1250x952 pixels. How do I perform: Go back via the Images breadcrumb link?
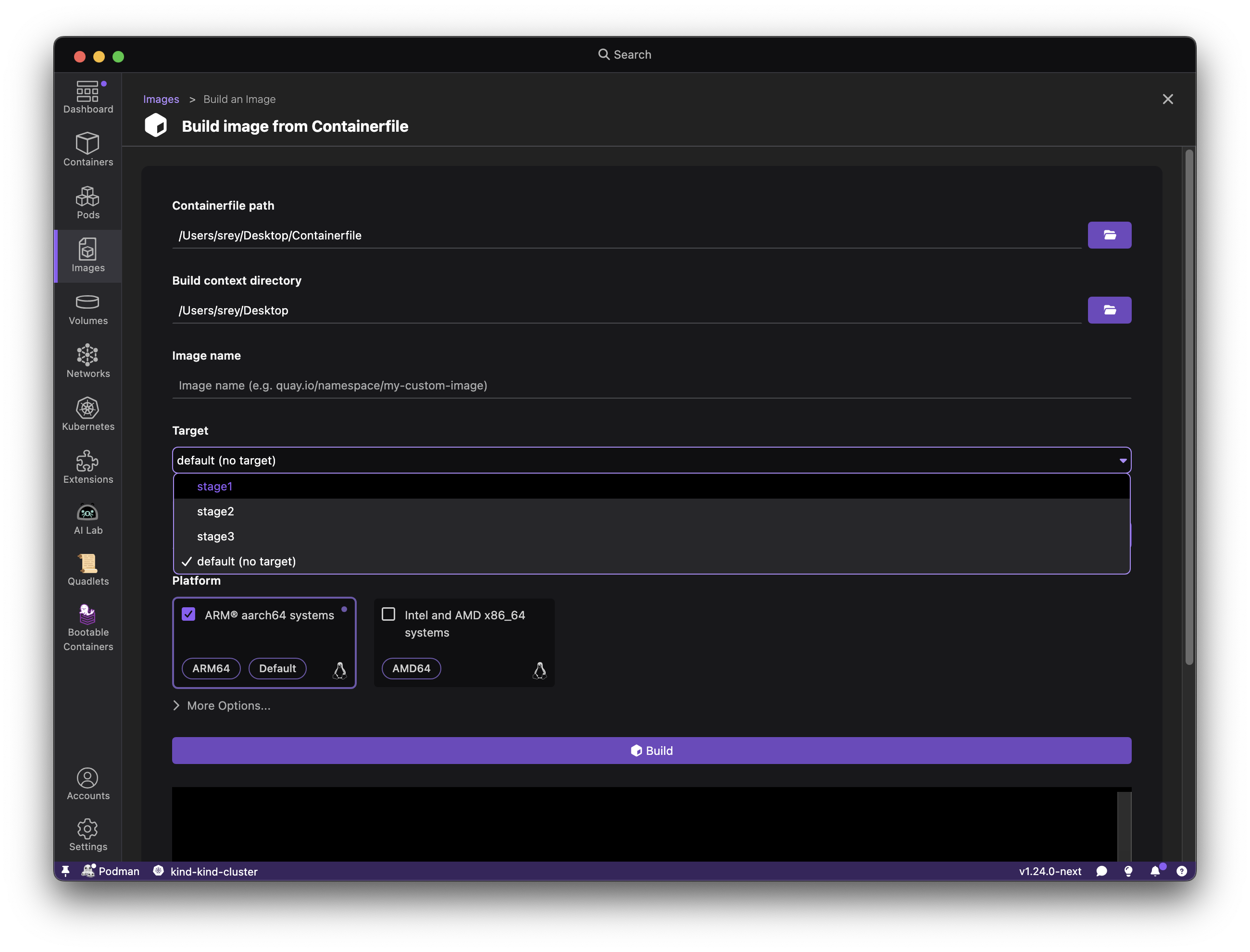[x=161, y=99]
